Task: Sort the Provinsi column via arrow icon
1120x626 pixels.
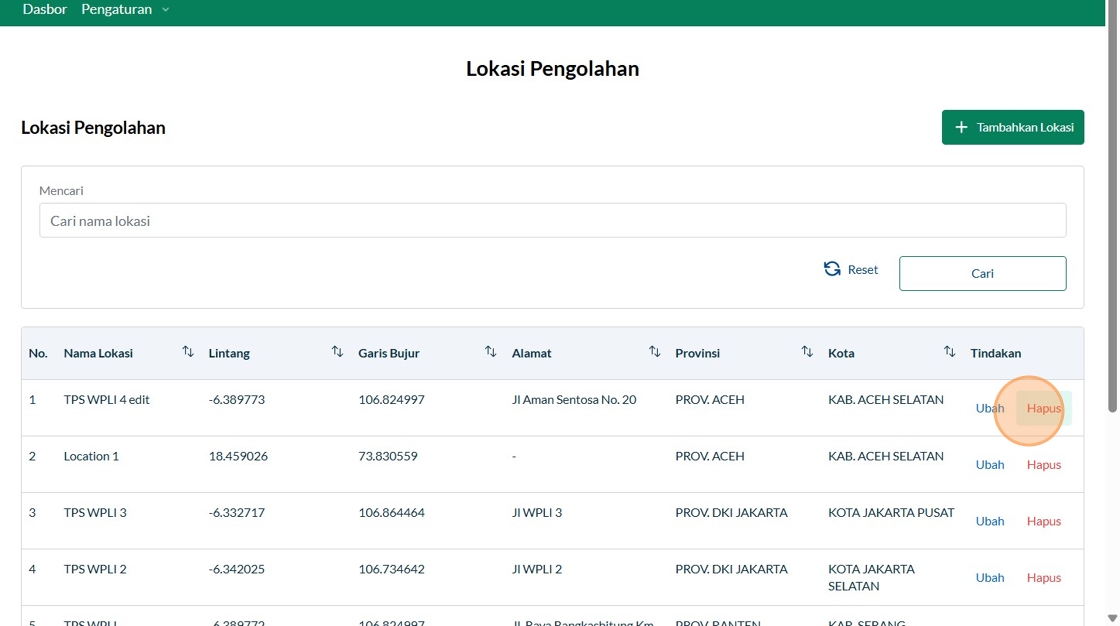Action: pos(807,352)
